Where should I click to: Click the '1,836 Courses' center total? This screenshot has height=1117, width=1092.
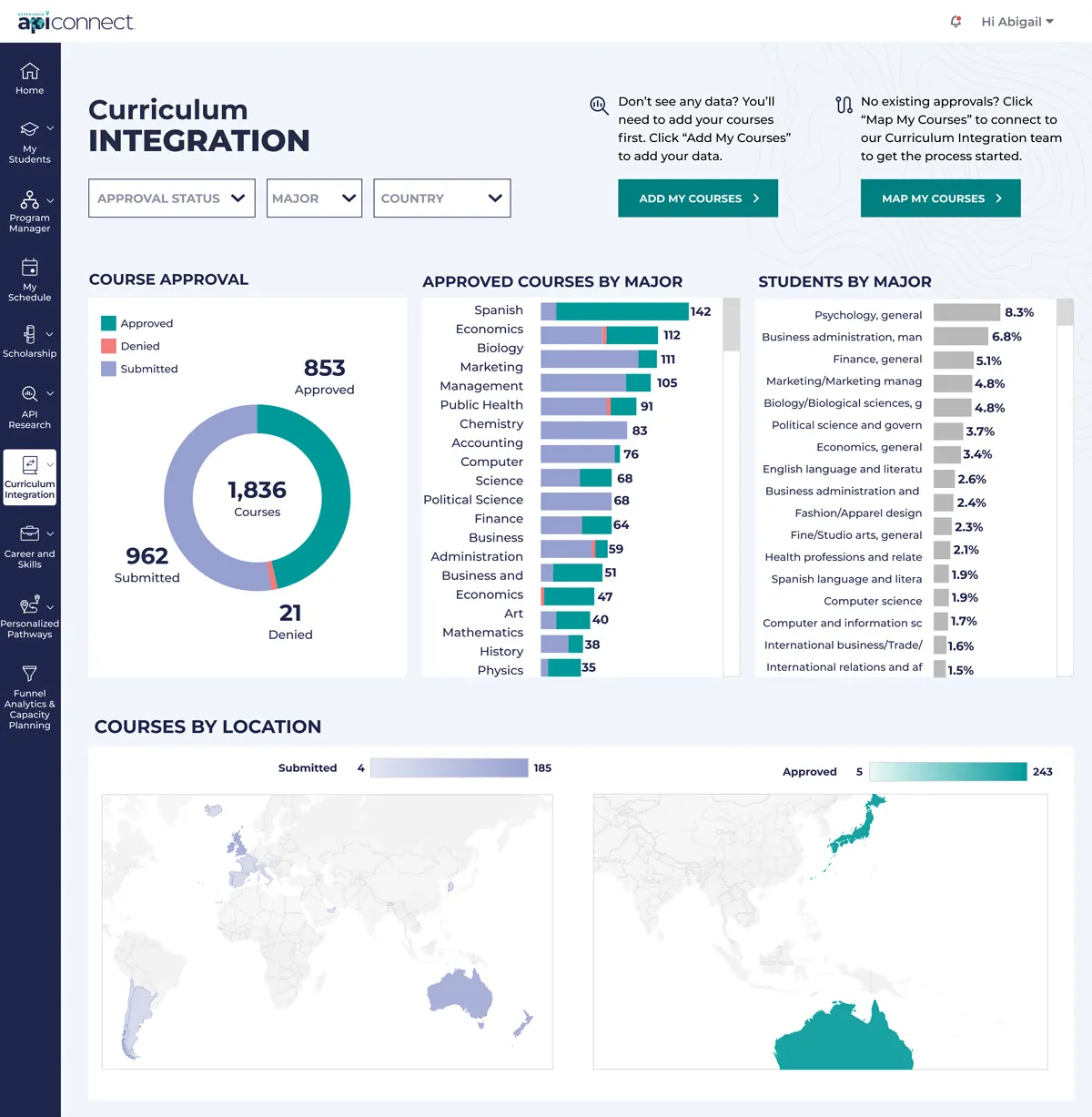click(x=257, y=498)
